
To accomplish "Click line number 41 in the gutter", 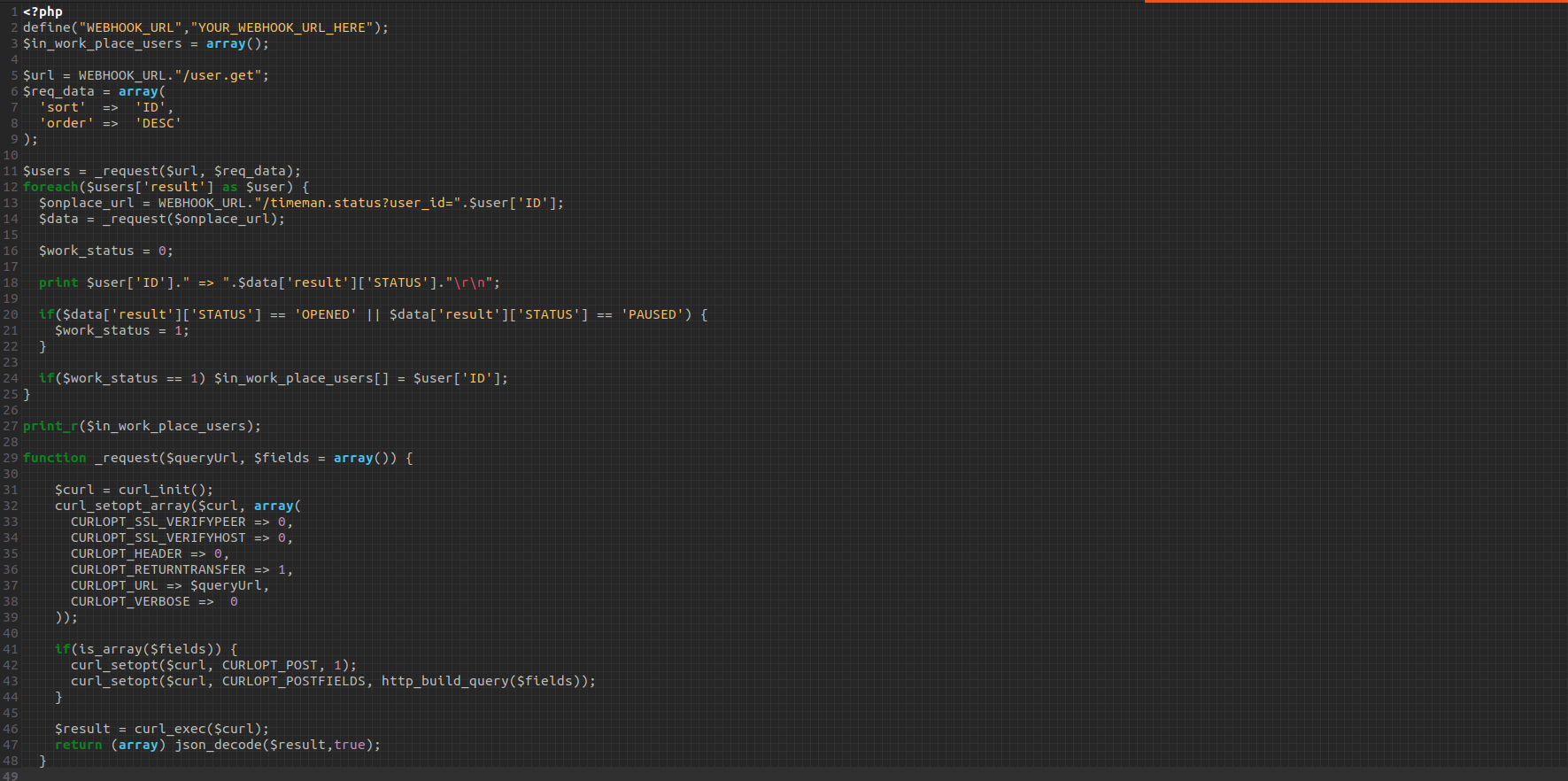I will pos(10,649).
